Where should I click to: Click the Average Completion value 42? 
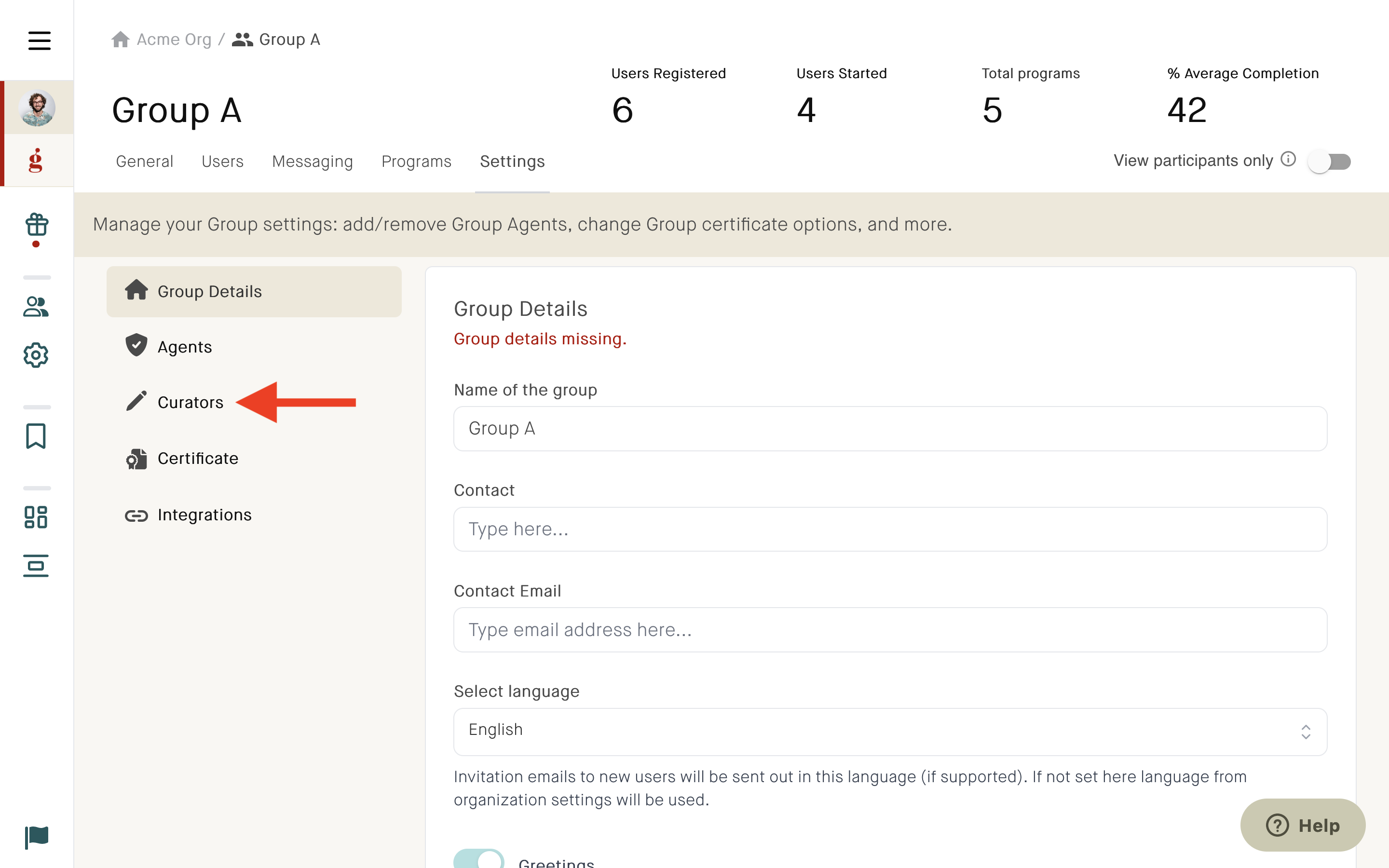coord(1187,110)
